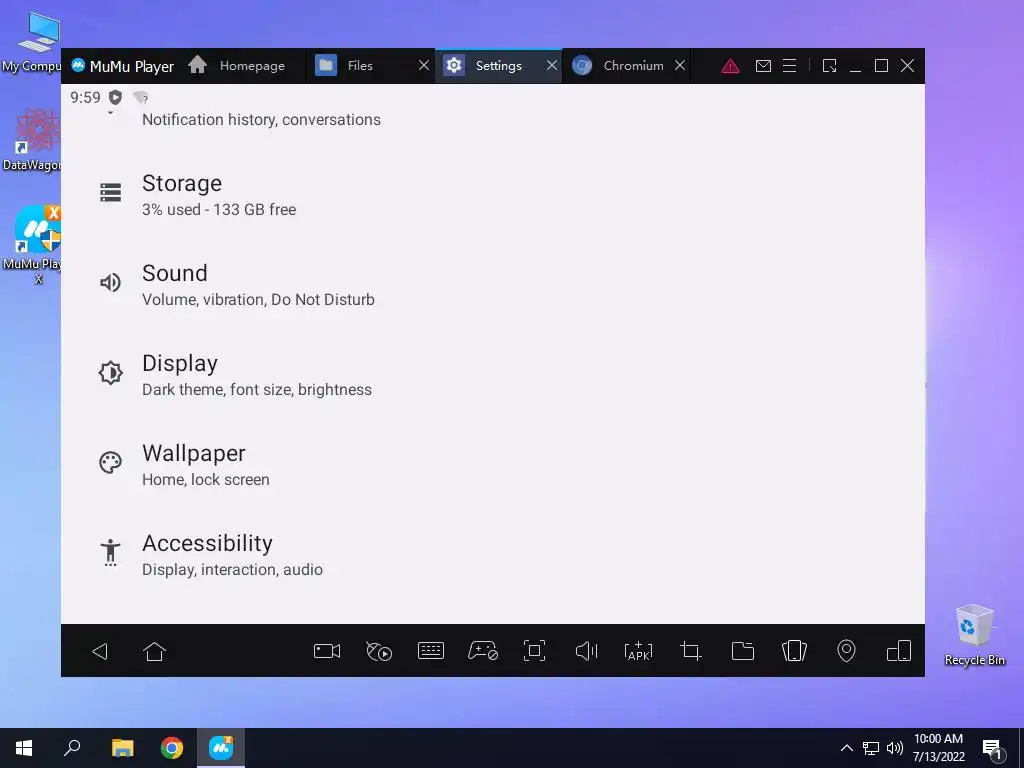Show hidden system tray icons
The height and width of the screenshot is (768, 1024).
(846, 748)
